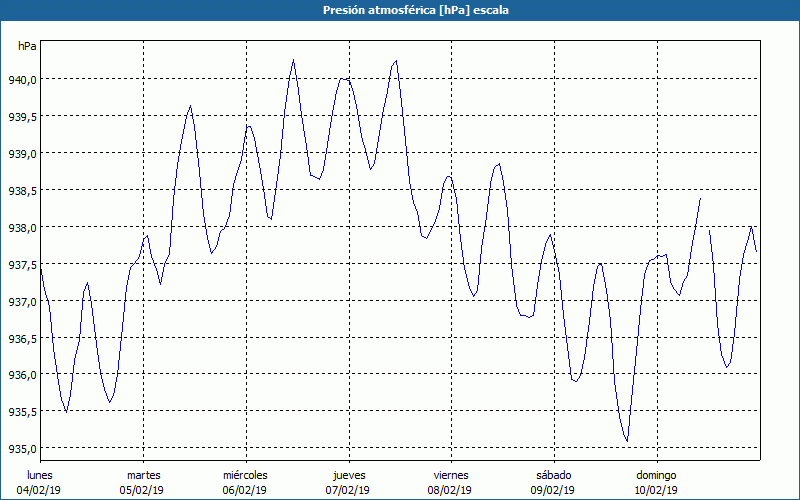This screenshot has height=500, width=800.
Task: Click the date label 04/02/19
Action: pyautogui.click(x=39, y=490)
